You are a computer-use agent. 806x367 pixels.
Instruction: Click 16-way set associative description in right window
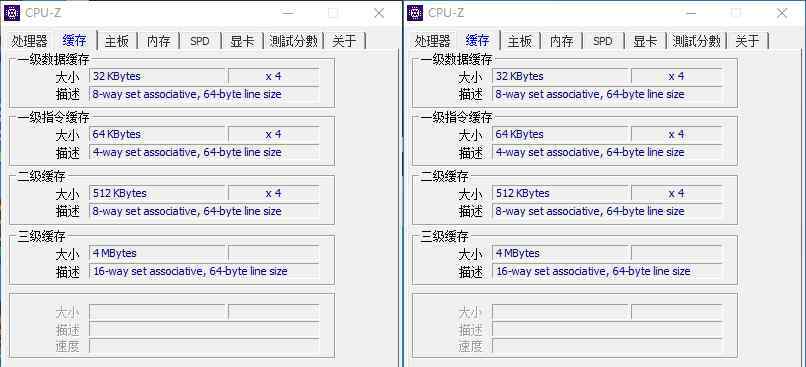pos(607,271)
